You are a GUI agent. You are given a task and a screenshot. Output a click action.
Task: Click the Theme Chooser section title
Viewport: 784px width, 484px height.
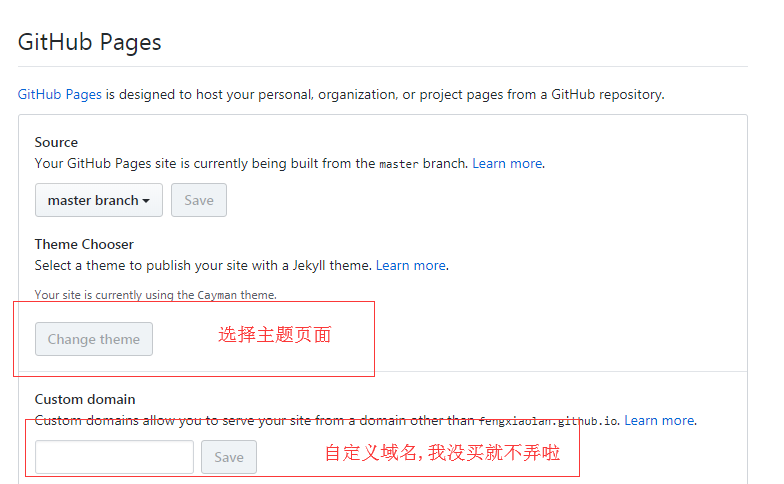(84, 244)
